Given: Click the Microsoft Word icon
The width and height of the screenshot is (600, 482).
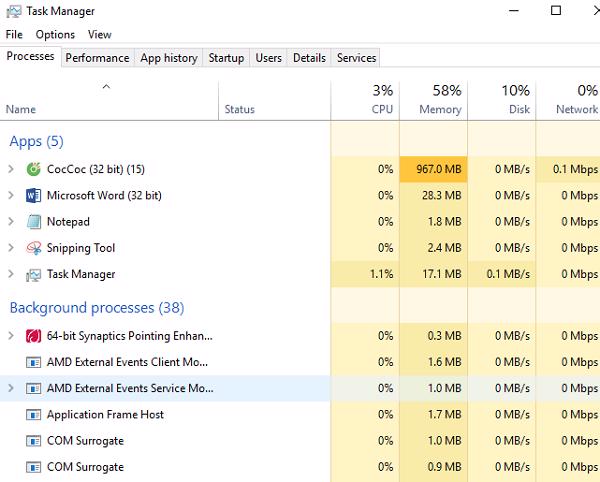Looking at the screenshot, I should coord(33,195).
